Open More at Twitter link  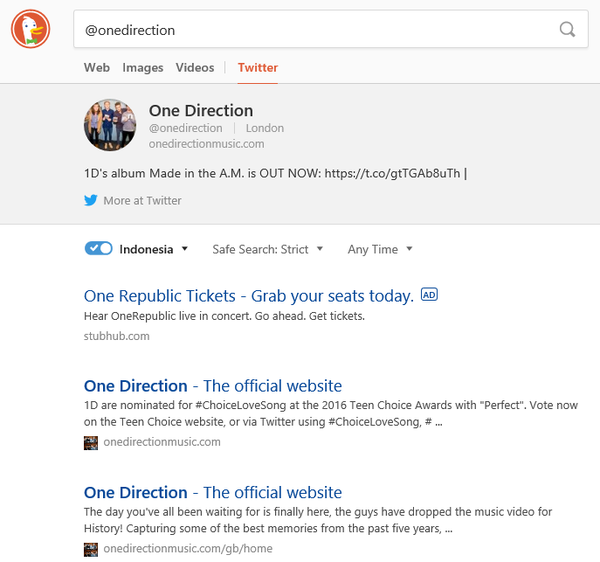(142, 200)
